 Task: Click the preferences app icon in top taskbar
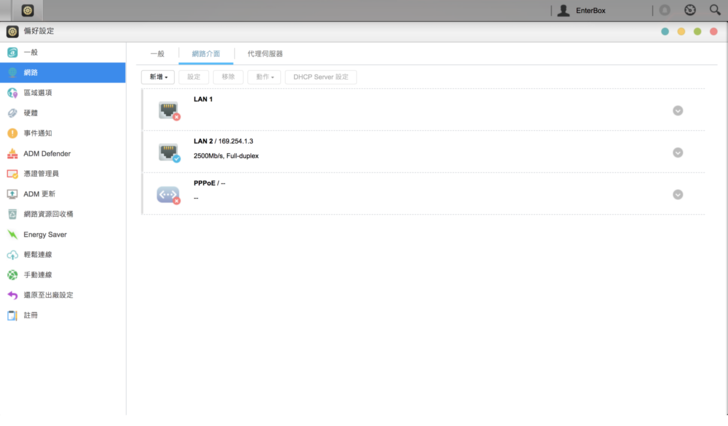click(x=27, y=10)
